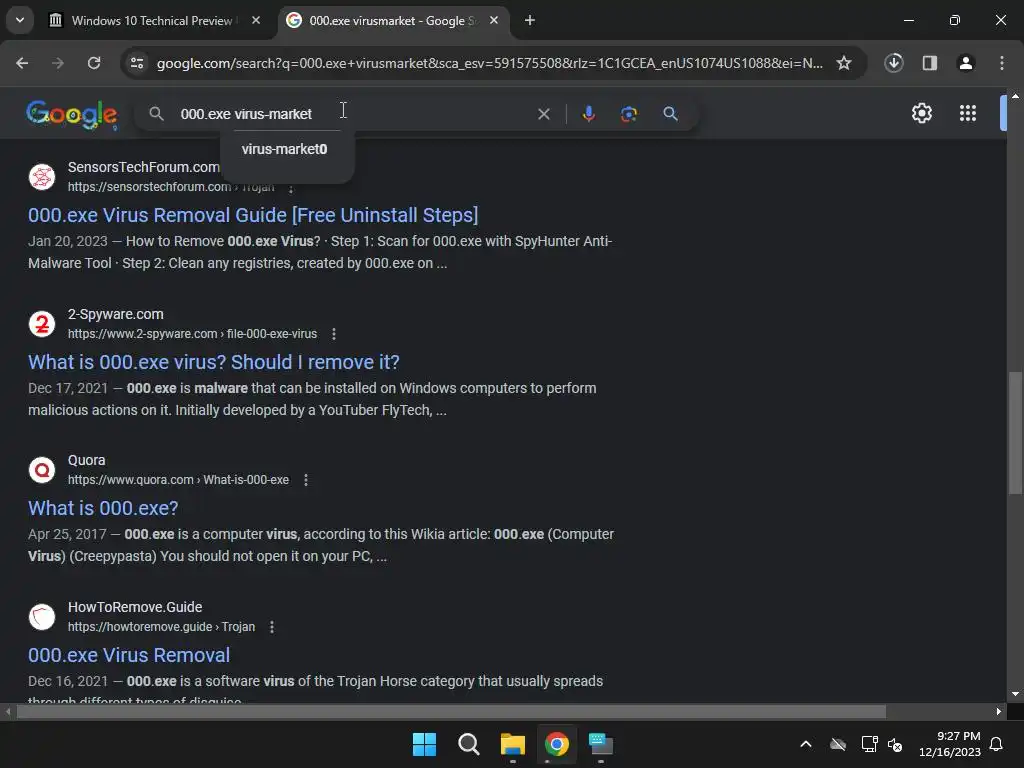Click network display tray icon
The image size is (1024, 768).
coord(869,744)
